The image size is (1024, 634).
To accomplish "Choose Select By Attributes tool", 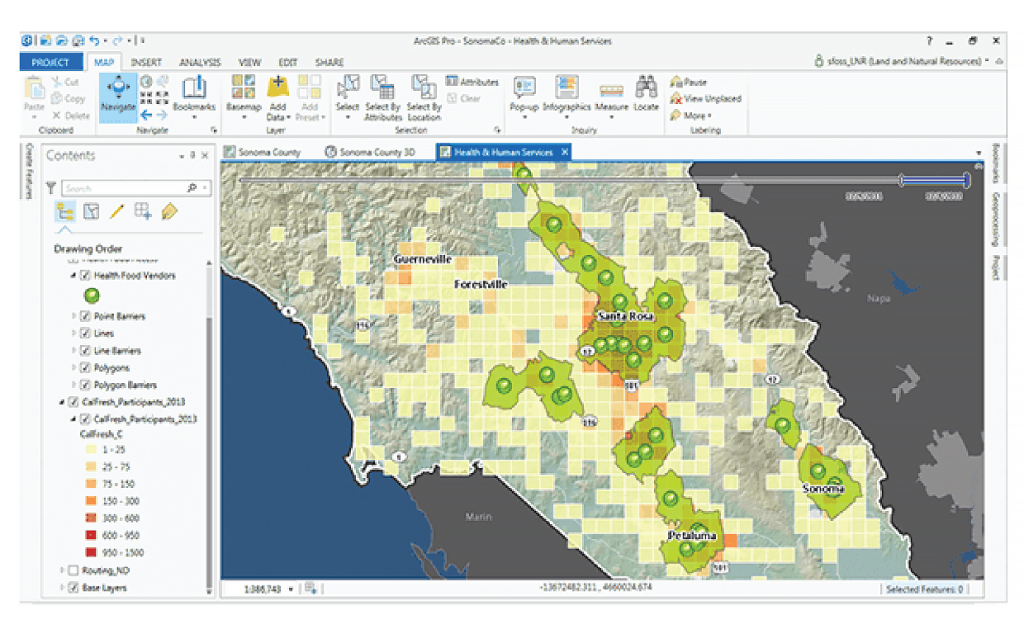I will (x=383, y=96).
